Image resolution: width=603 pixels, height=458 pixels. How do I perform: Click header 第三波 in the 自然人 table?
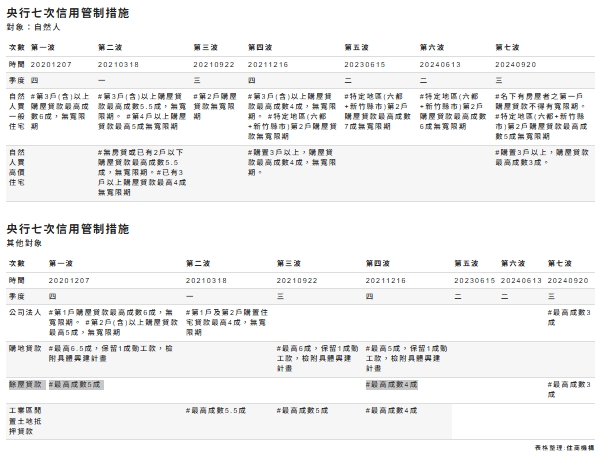click(x=205, y=47)
